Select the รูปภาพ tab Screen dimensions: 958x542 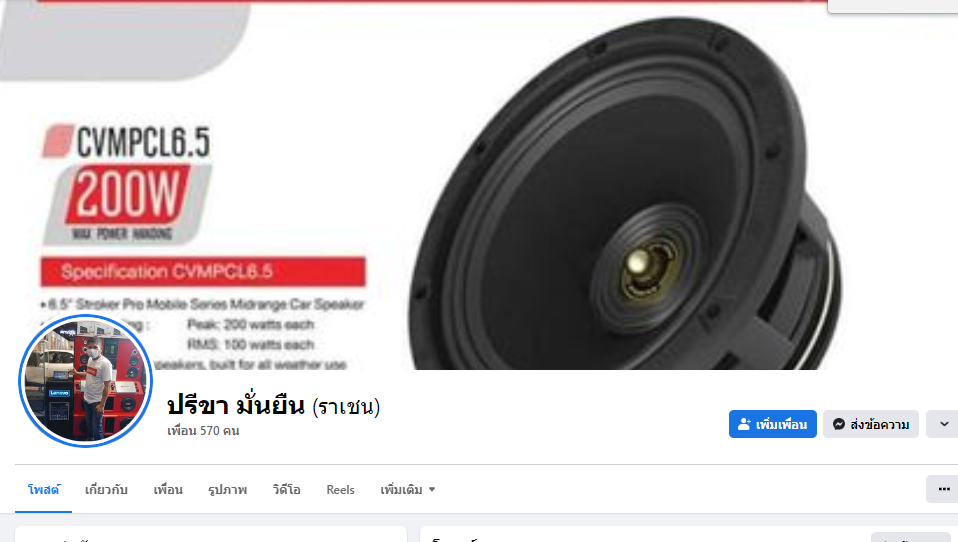coord(227,489)
